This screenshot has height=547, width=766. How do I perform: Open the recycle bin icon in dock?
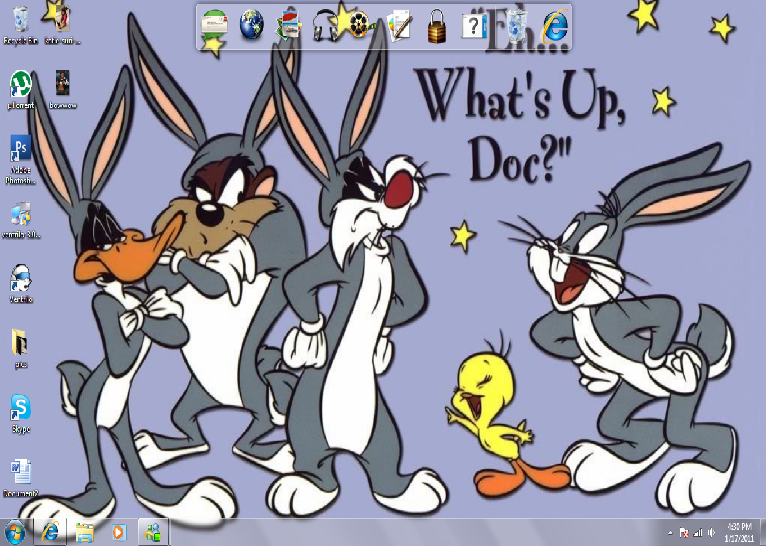click(516, 26)
